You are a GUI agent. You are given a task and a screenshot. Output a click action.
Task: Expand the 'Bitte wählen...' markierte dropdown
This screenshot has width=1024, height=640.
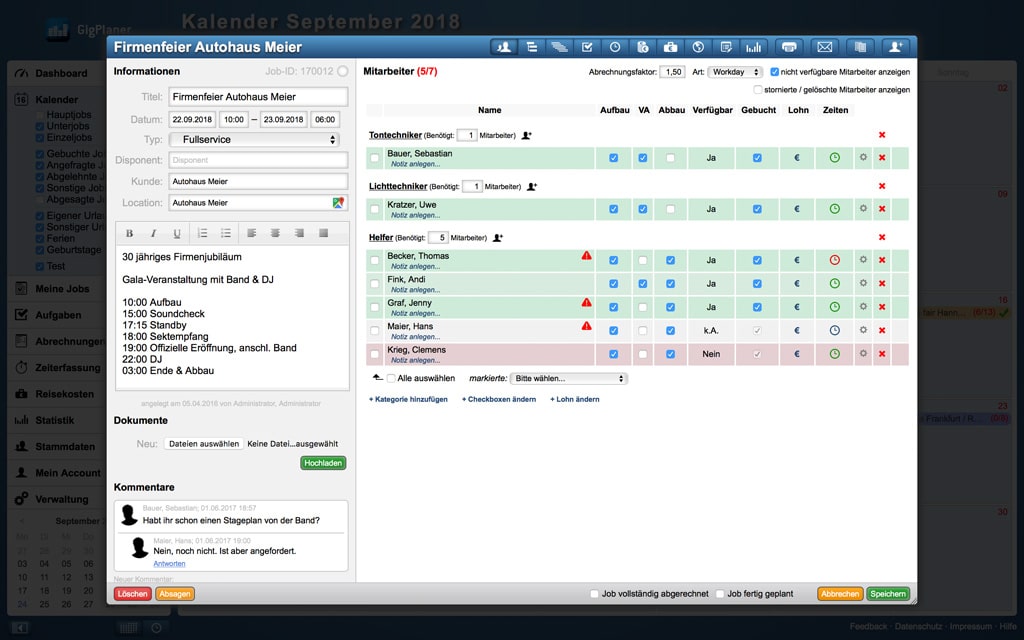[x=568, y=379]
